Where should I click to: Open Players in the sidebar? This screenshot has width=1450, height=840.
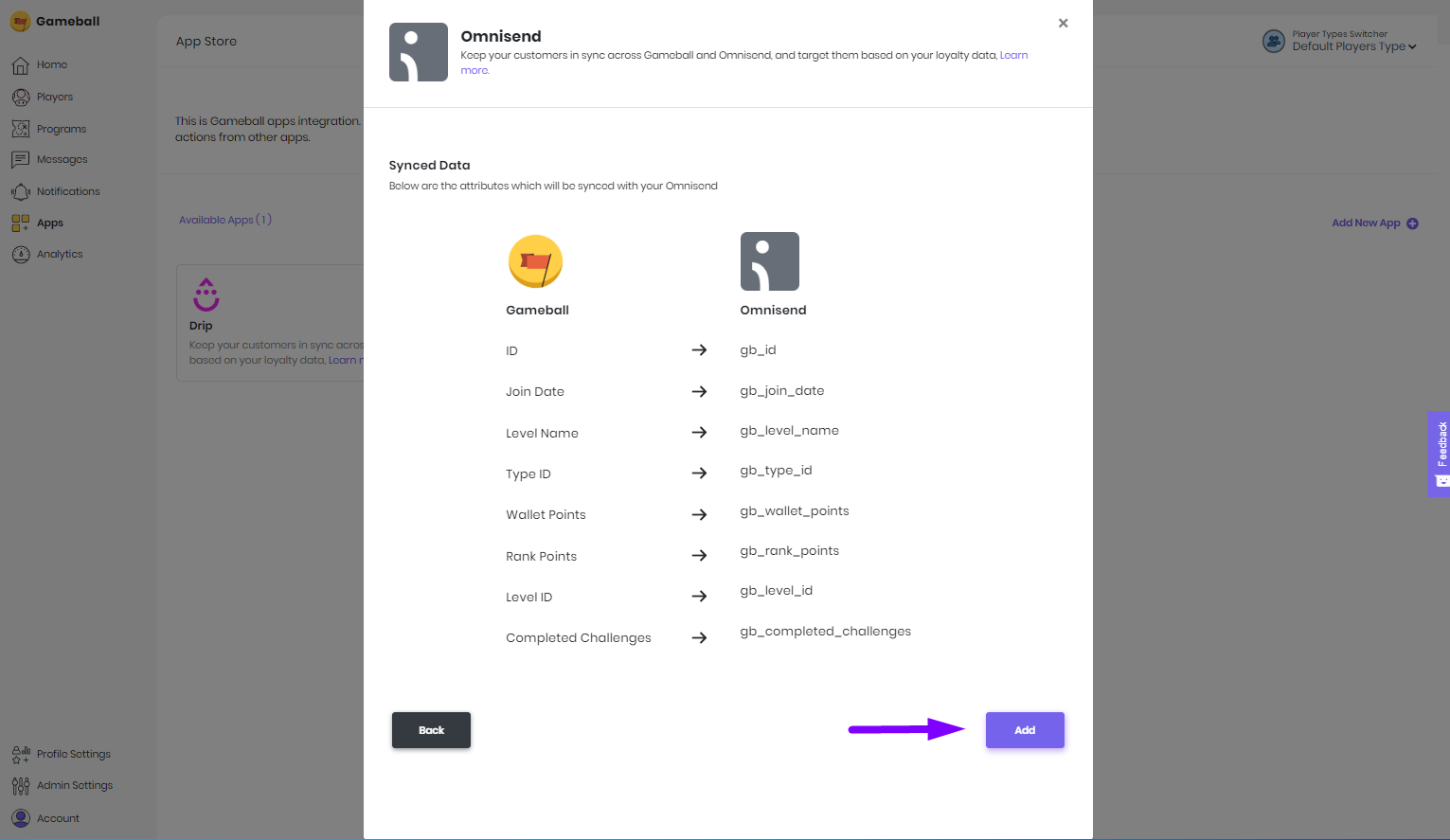55,97
